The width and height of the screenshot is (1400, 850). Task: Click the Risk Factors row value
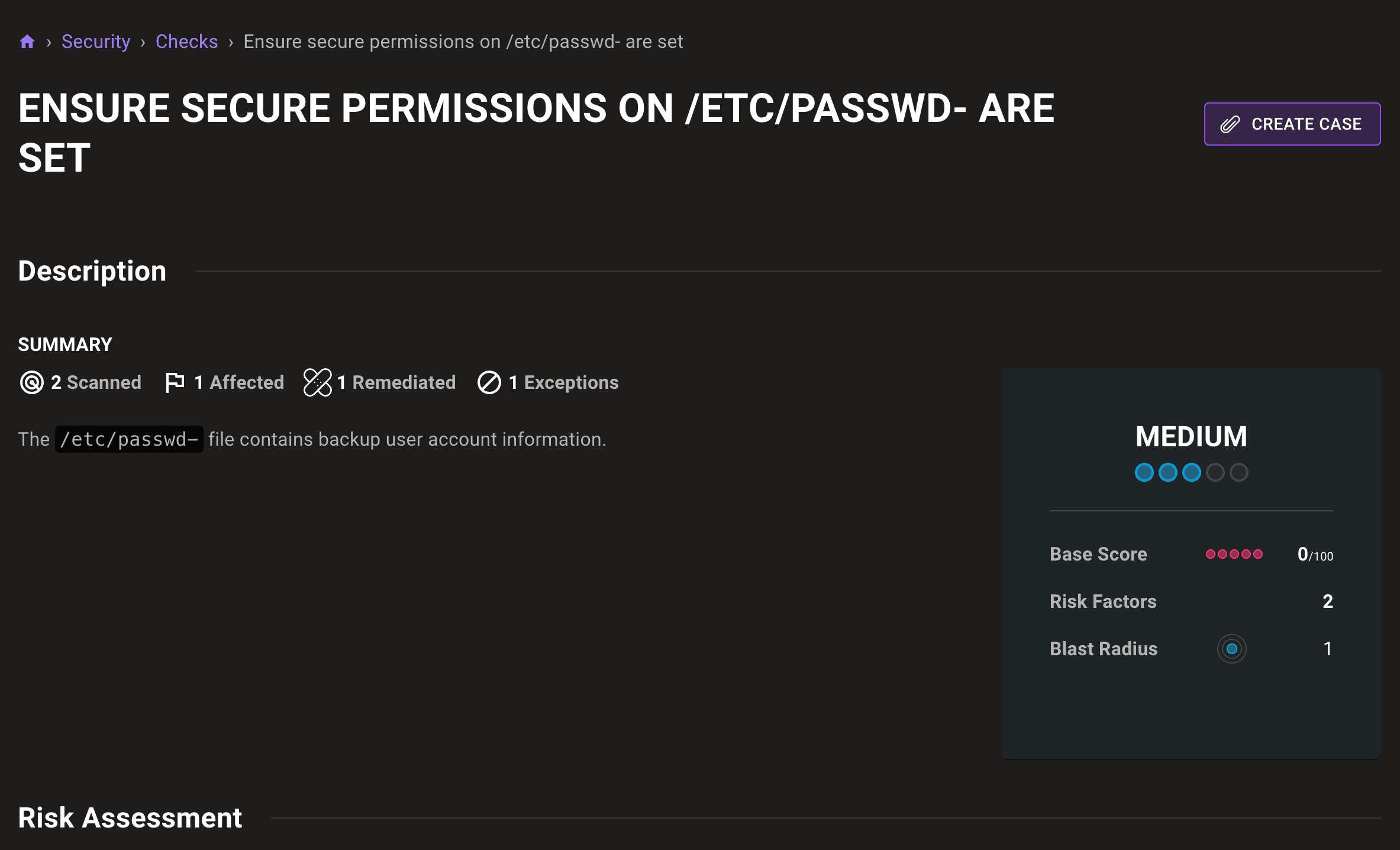tap(1327, 601)
